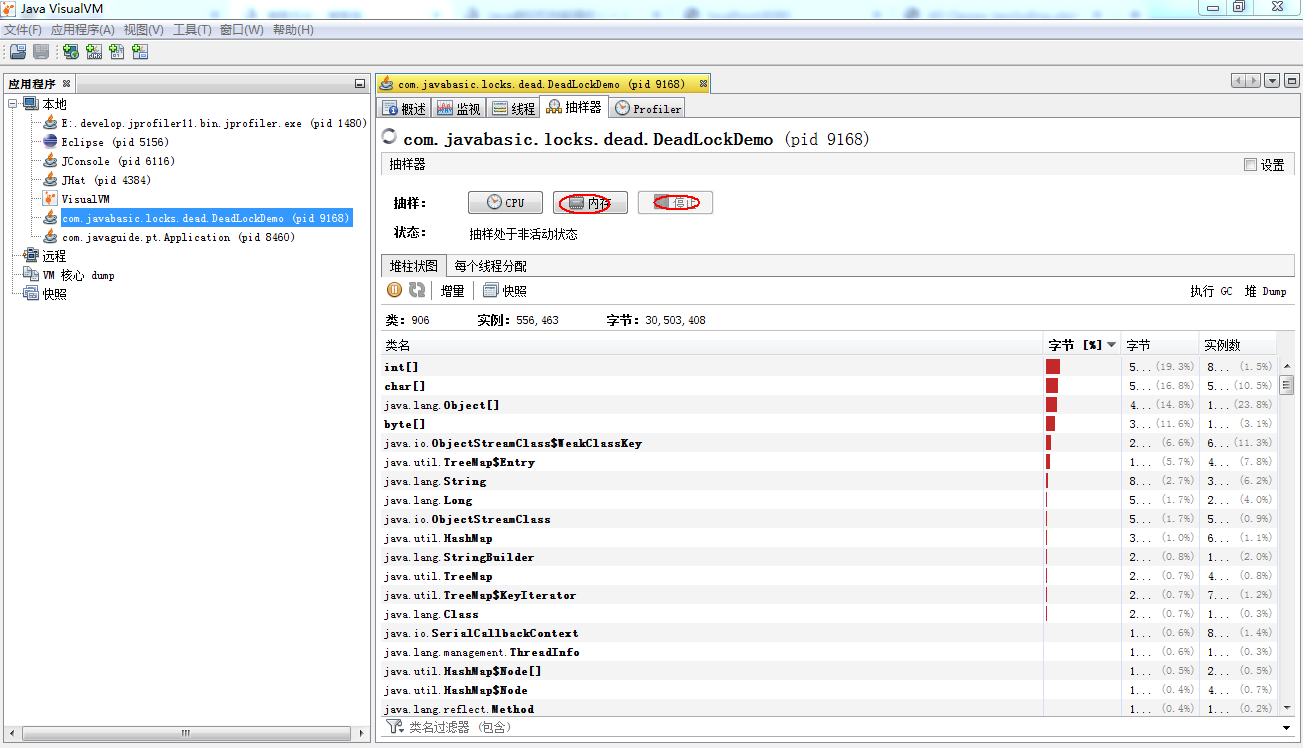Click the 远程 remote hosts icon
The image size is (1303, 748).
tap(31, 256)
